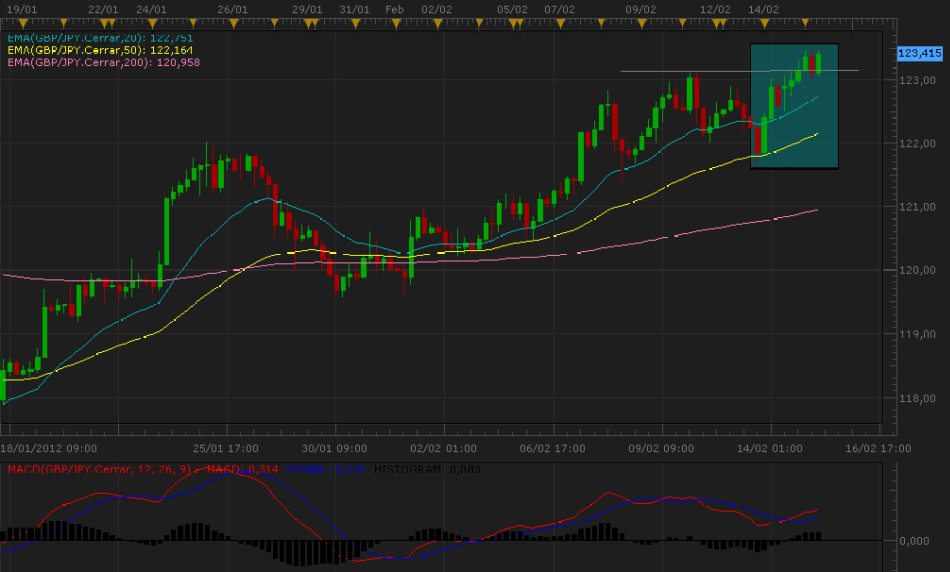
Task: Jump to the Feb label on top axis
Action: pos(394,9)
